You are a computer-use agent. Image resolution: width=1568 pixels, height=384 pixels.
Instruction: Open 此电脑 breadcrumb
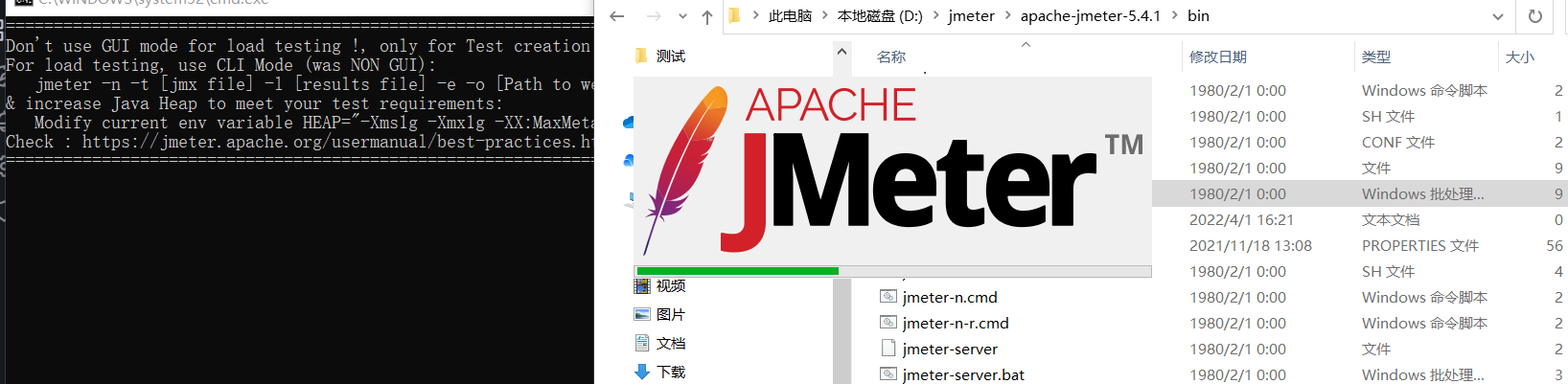pyautogui.click(x=790, y=16)
